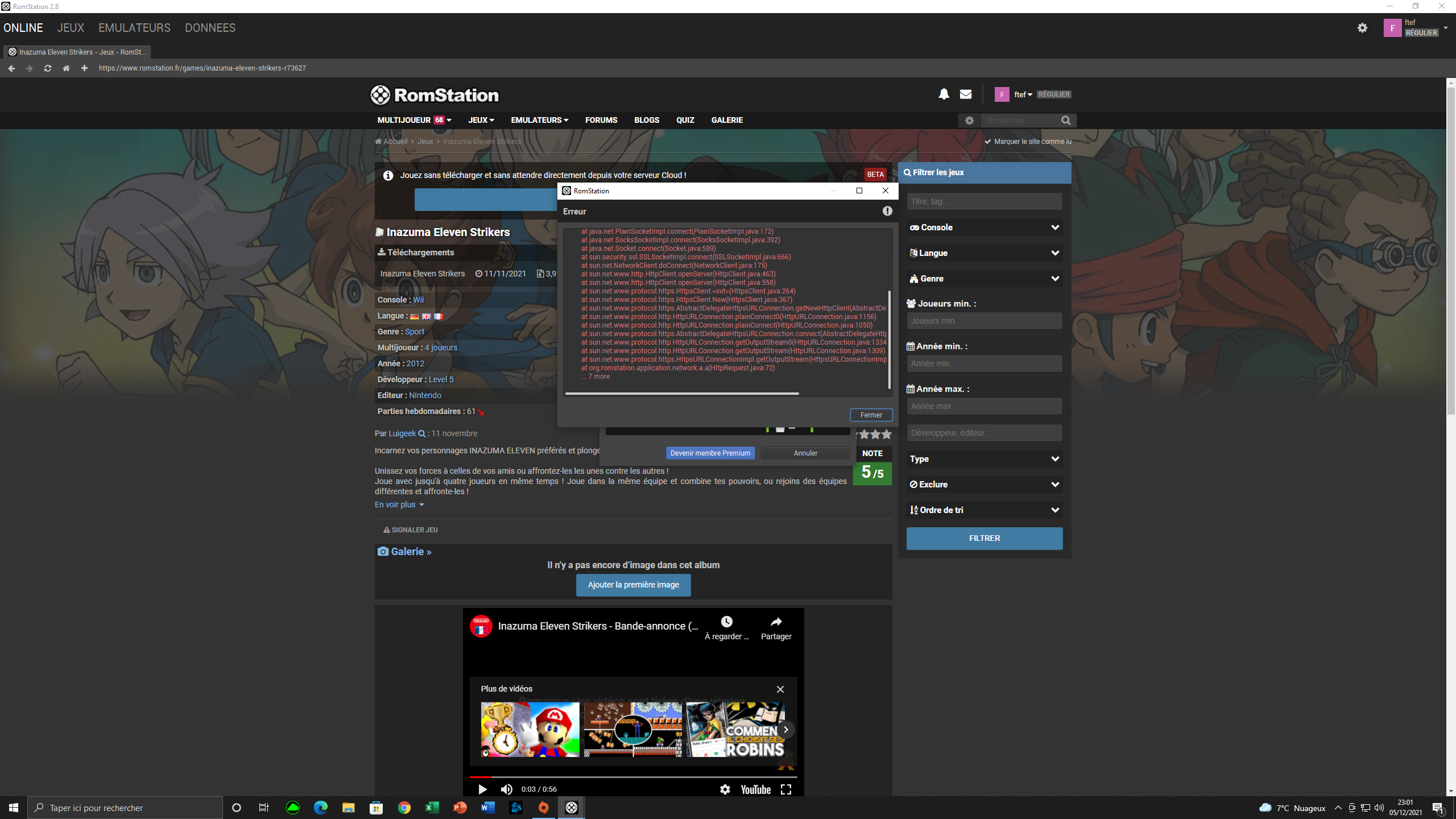Click SIGNALER JEU link
The image size is (1456, 819).
click(411, 530)
